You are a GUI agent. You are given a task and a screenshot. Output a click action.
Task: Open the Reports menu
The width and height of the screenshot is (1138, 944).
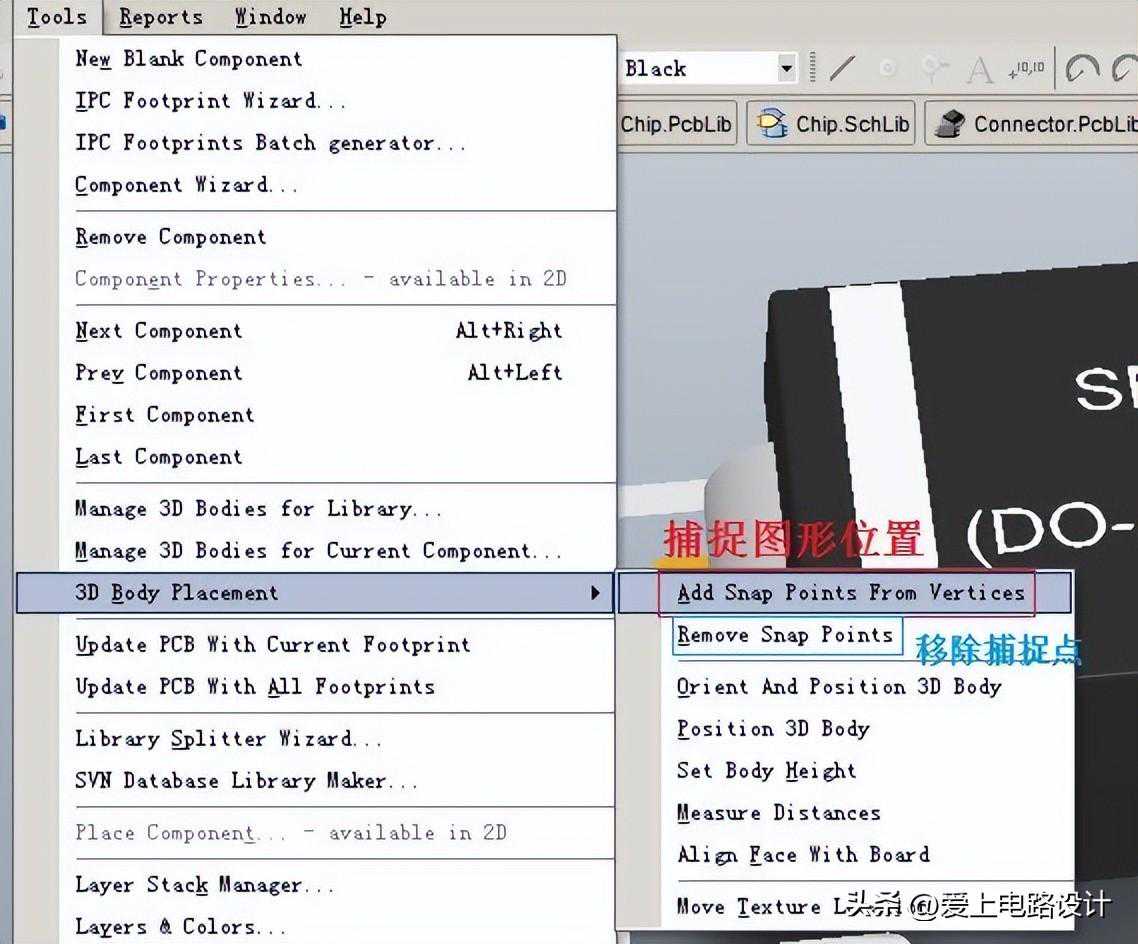coord(161,17)
